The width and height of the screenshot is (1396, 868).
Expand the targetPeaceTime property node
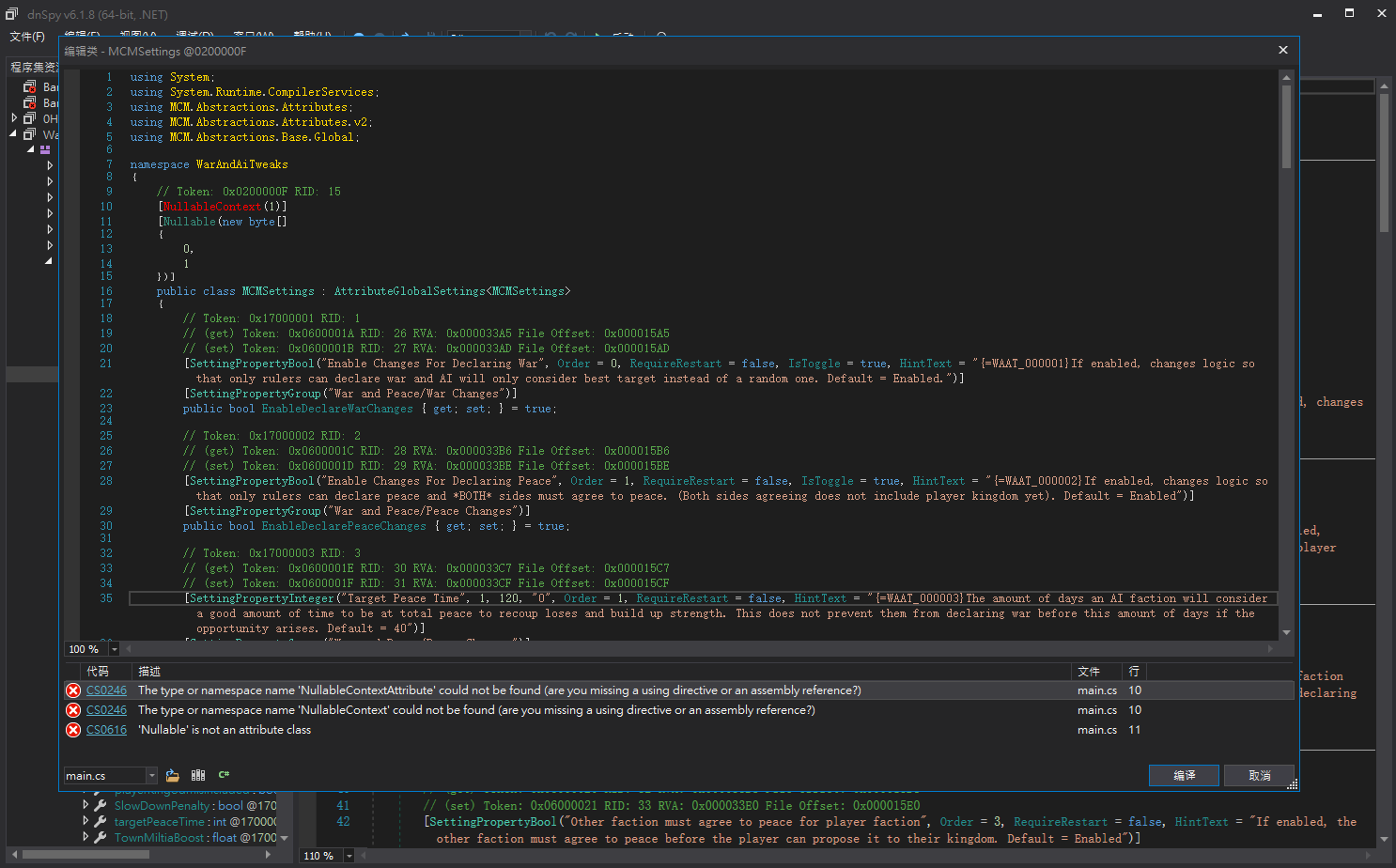85,821
